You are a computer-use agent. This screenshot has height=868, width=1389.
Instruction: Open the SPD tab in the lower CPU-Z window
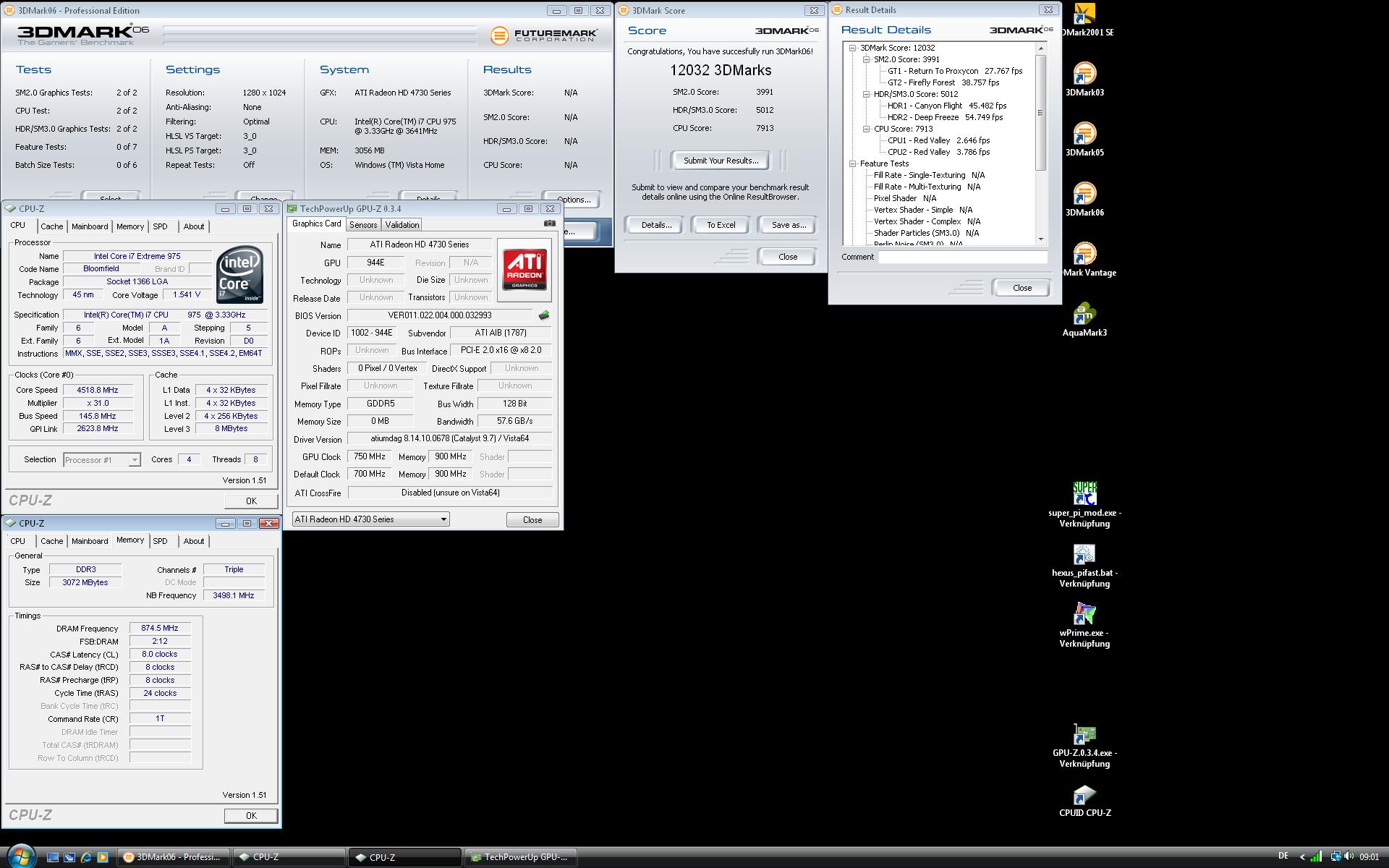point(160,541)
